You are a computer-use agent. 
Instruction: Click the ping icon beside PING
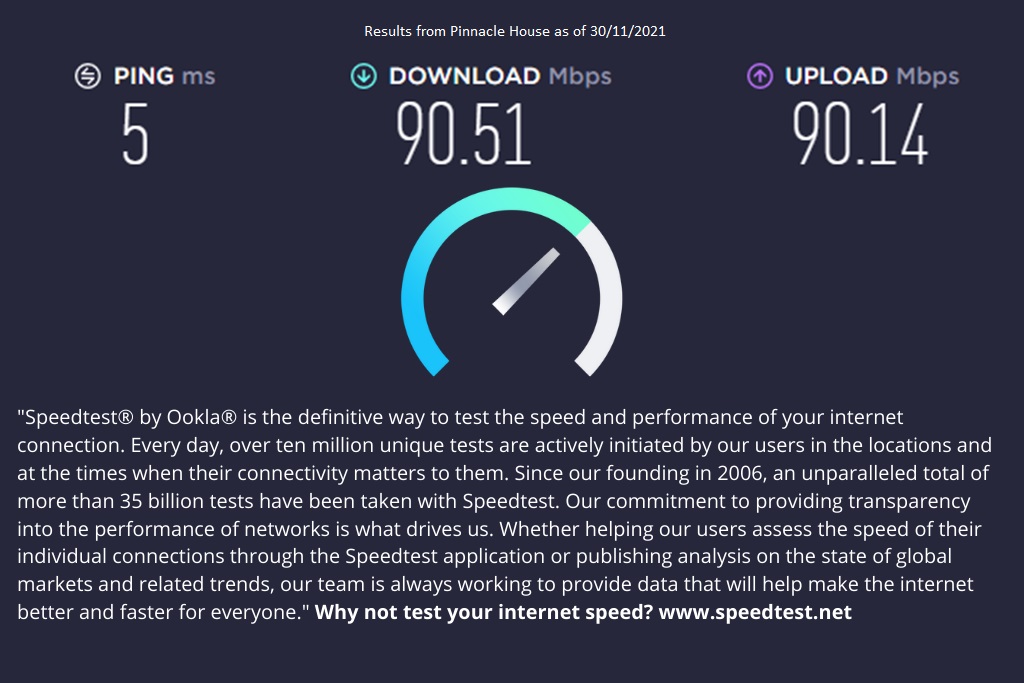[x=88, y=76]
